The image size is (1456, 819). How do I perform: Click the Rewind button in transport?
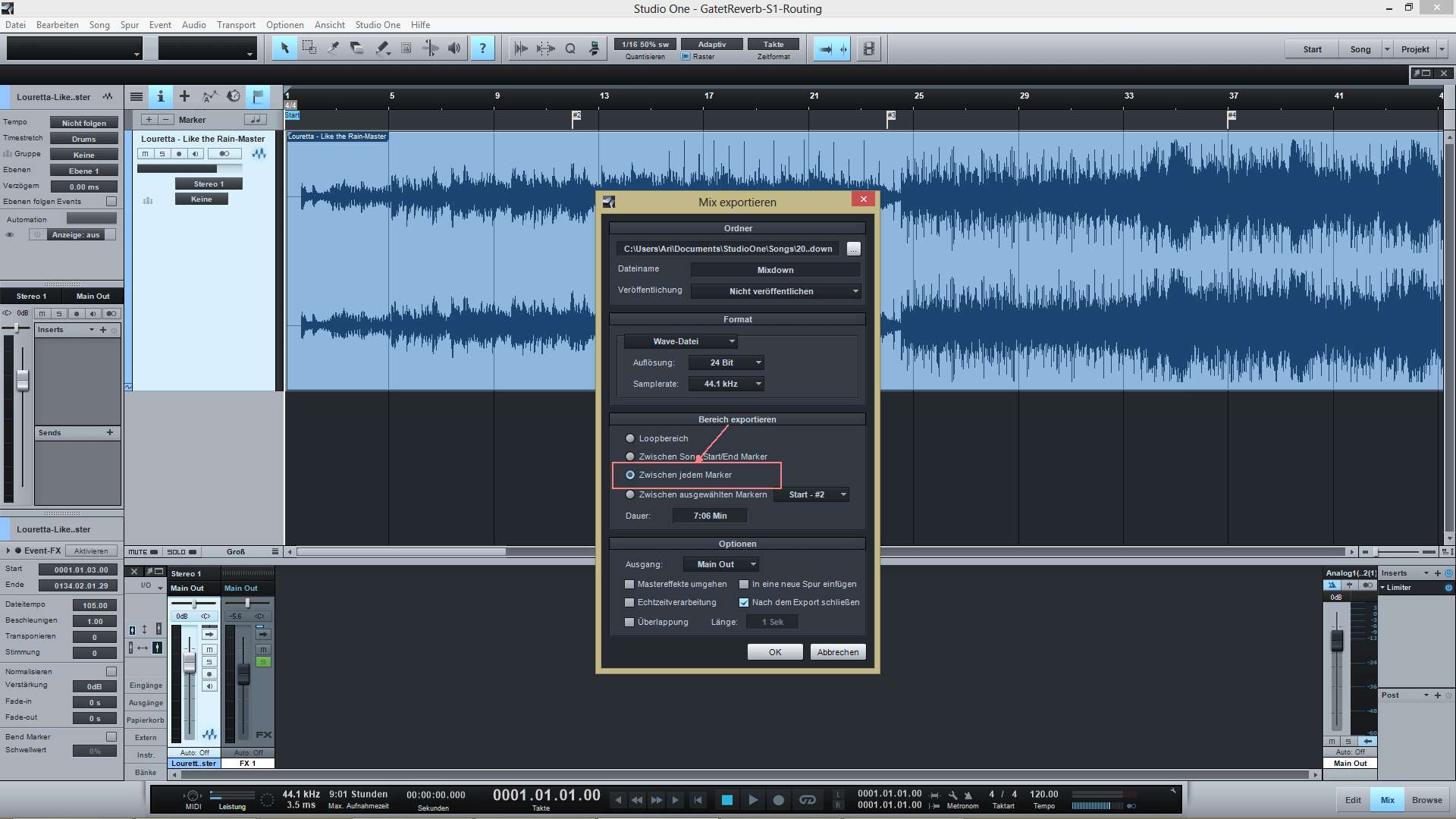click(x=637, y=800)
